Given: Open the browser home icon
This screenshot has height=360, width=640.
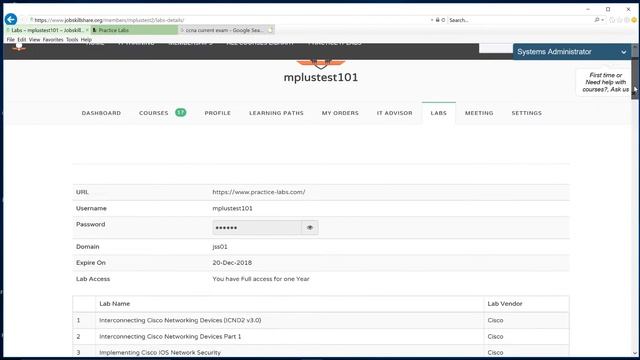Looking at the screenshot, I should pyautogui.click(x=612, y=20).
